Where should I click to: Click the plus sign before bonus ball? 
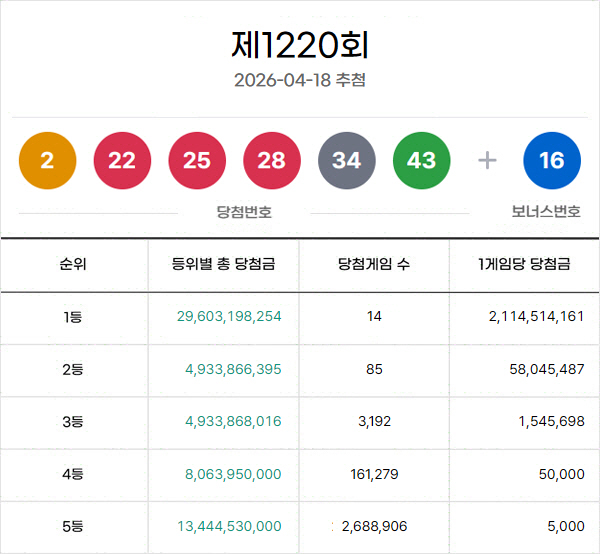pyautogui.click(x=487, y=160)
